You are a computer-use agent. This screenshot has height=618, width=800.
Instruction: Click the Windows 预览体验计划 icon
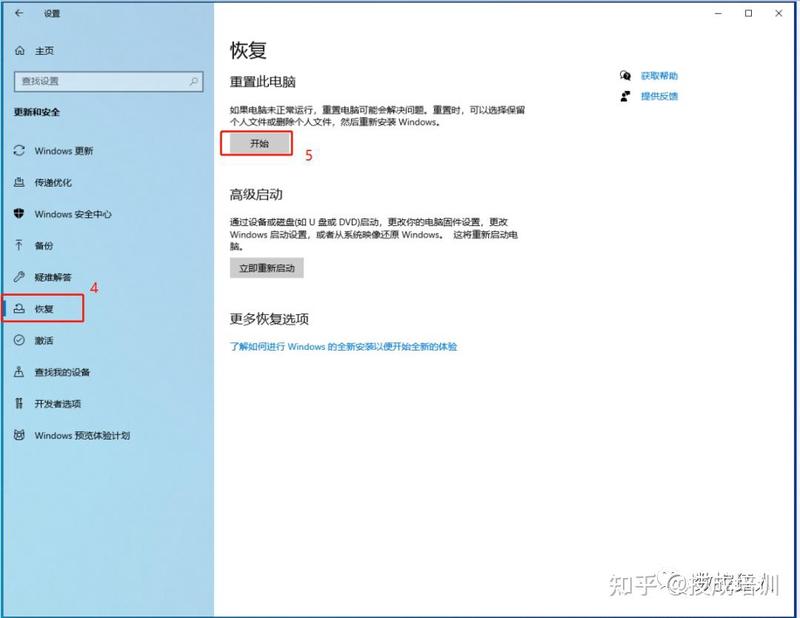pyautogui.click(x=19, y=435)
